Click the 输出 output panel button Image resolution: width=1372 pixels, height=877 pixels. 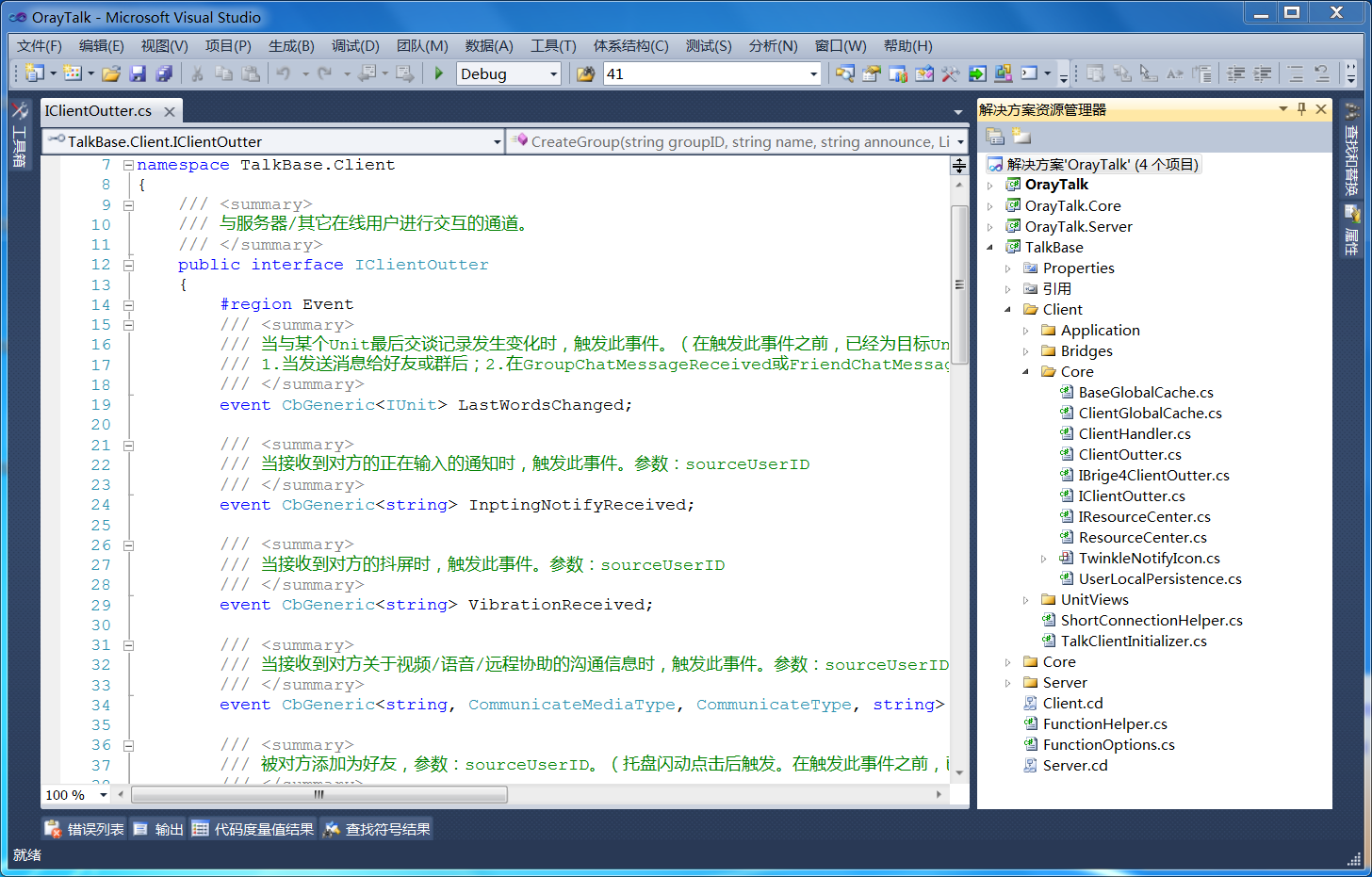[158, 829]
